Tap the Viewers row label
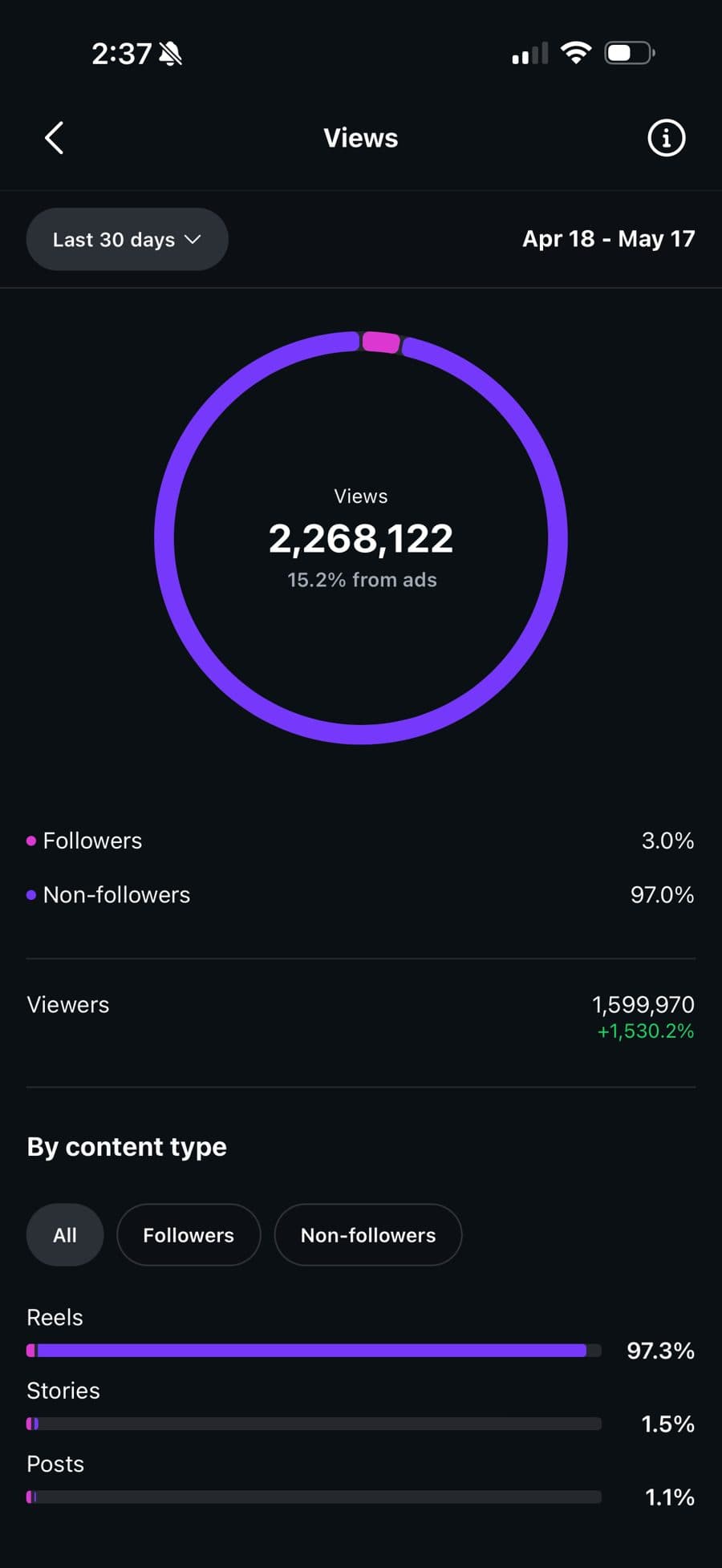This screenshot has width=722, height=1568. (68, 1005)
